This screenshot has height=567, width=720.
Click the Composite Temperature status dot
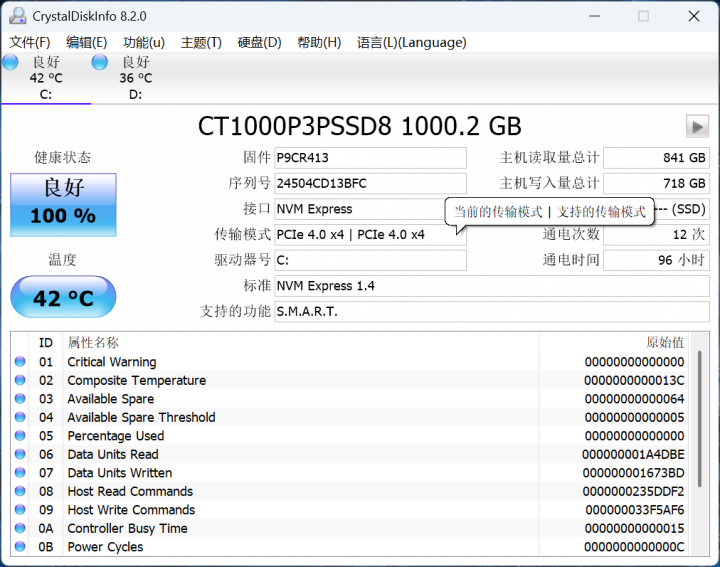click(x=20, y=381)
